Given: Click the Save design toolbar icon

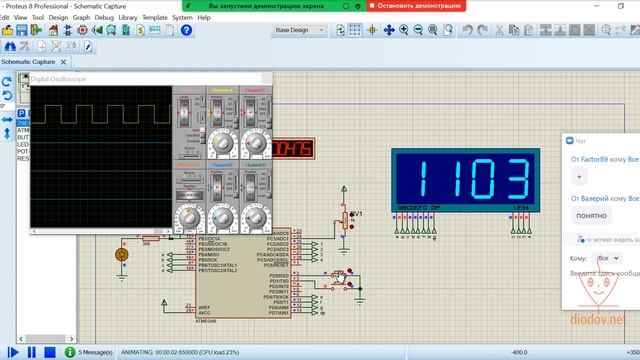Looking at the screenshot, I should (x=22, y=30).
